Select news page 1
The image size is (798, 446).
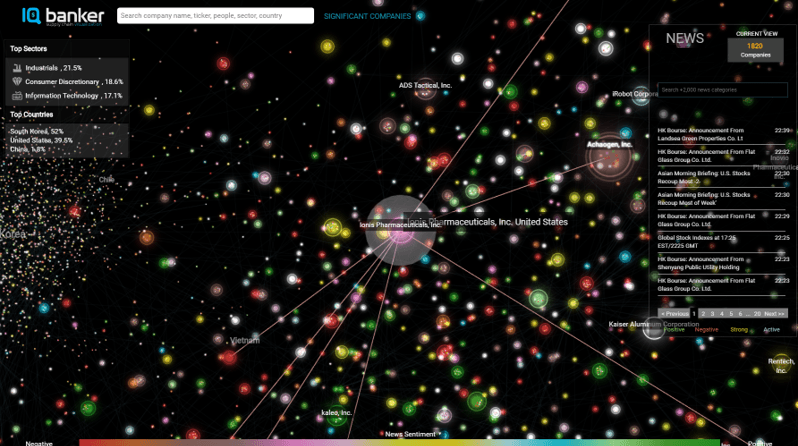694,314
